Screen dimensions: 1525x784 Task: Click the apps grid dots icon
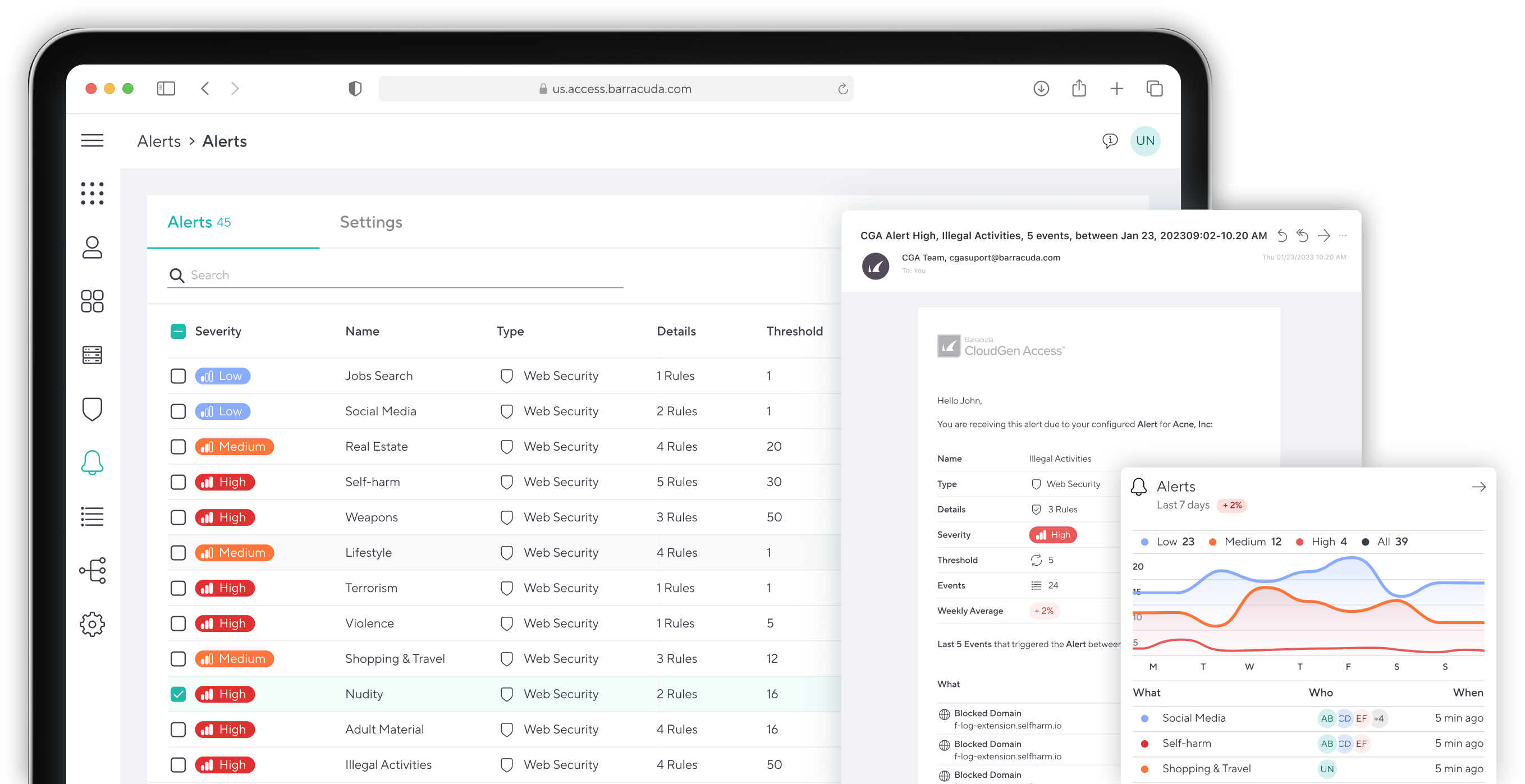coord(91,194)
